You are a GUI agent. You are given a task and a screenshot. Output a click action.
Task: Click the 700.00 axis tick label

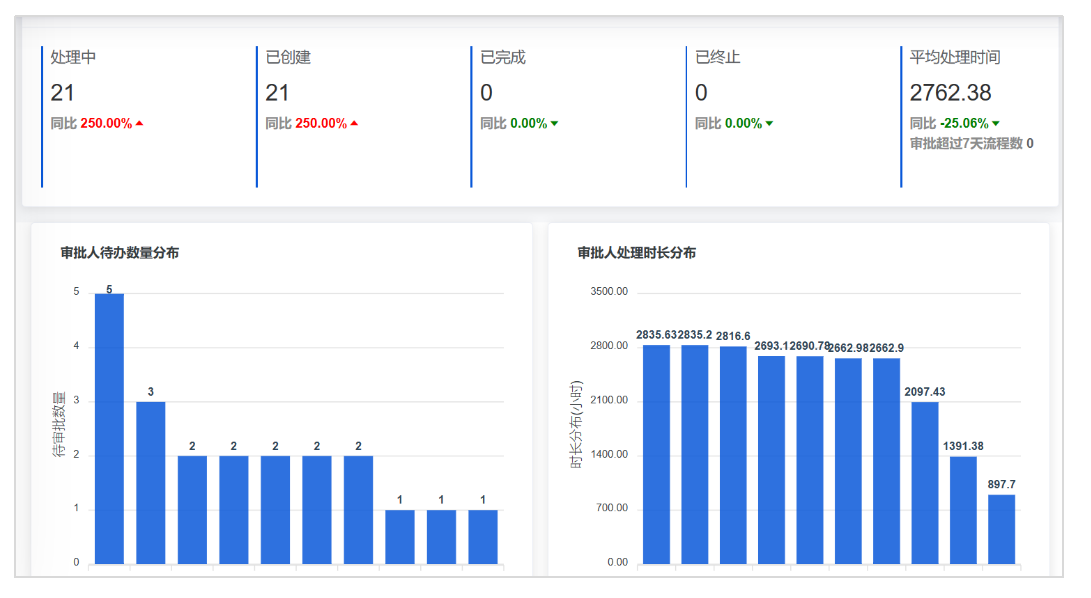tap(612, 508)
